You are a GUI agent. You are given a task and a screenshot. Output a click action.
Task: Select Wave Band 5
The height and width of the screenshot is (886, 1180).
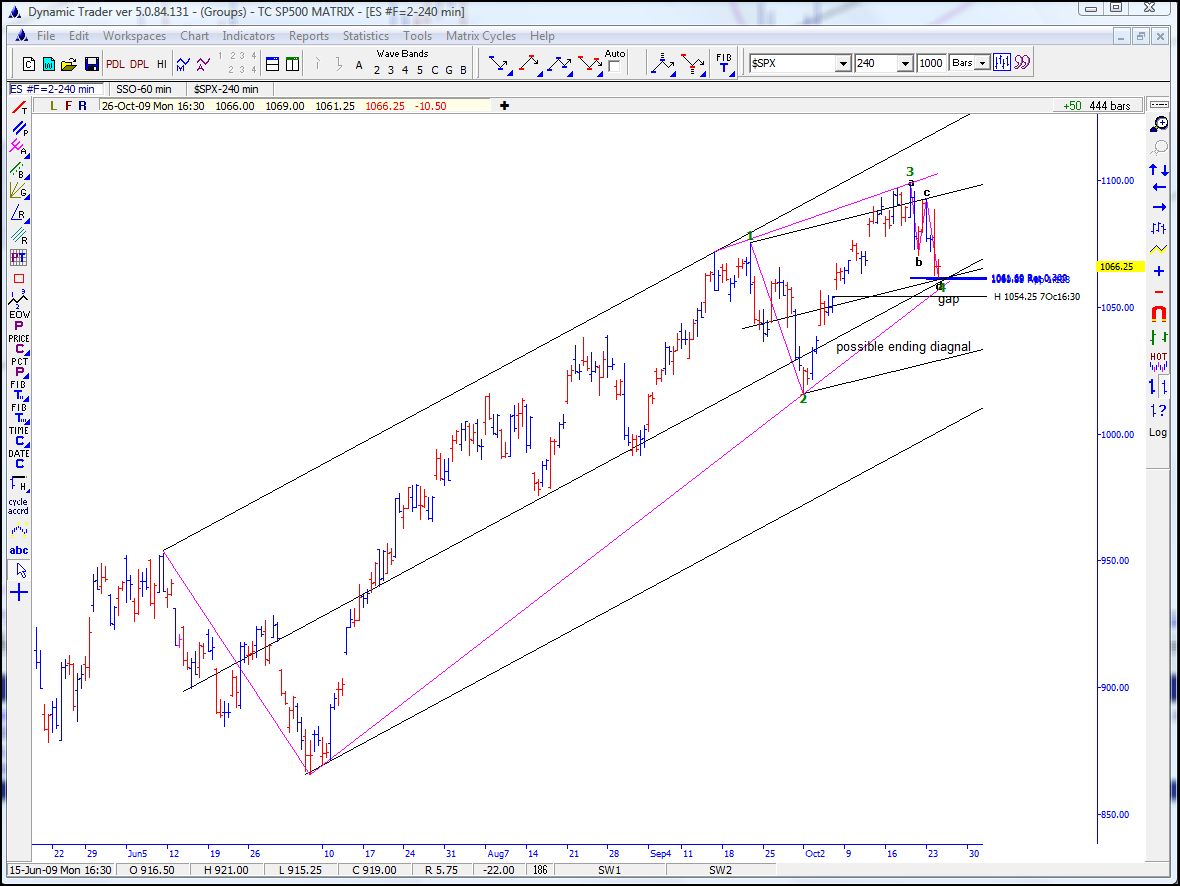tap(420, 70)
